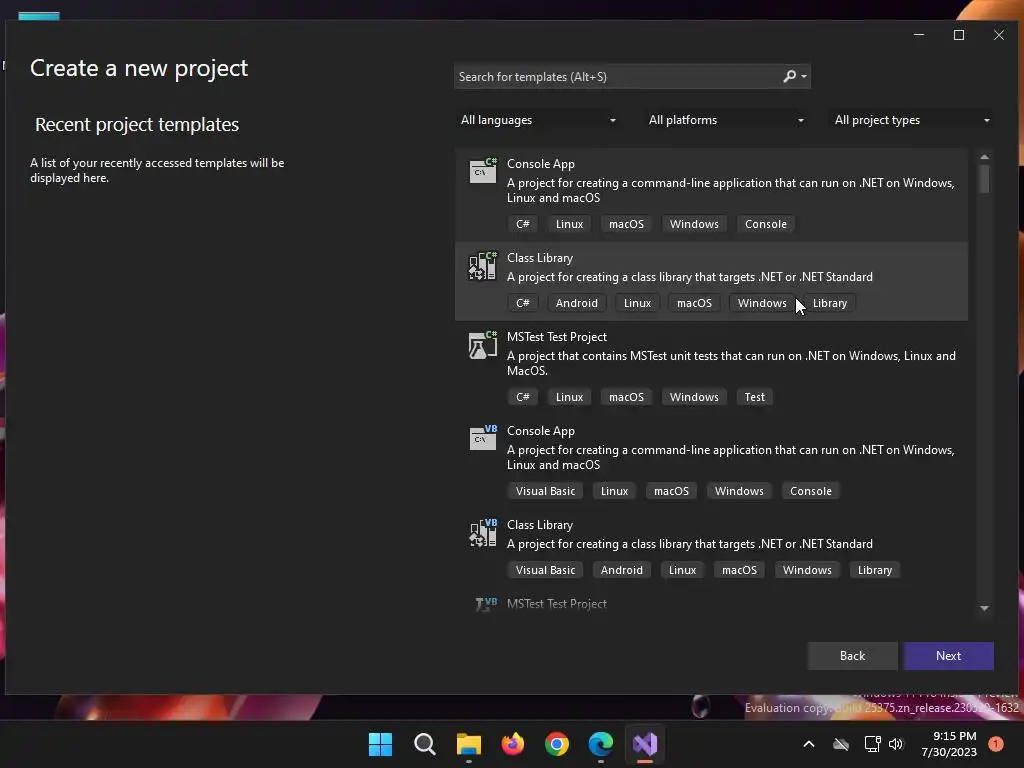
Task: Click the partially visible VB MSTest Test Project
Action: [x=556, y=604]
